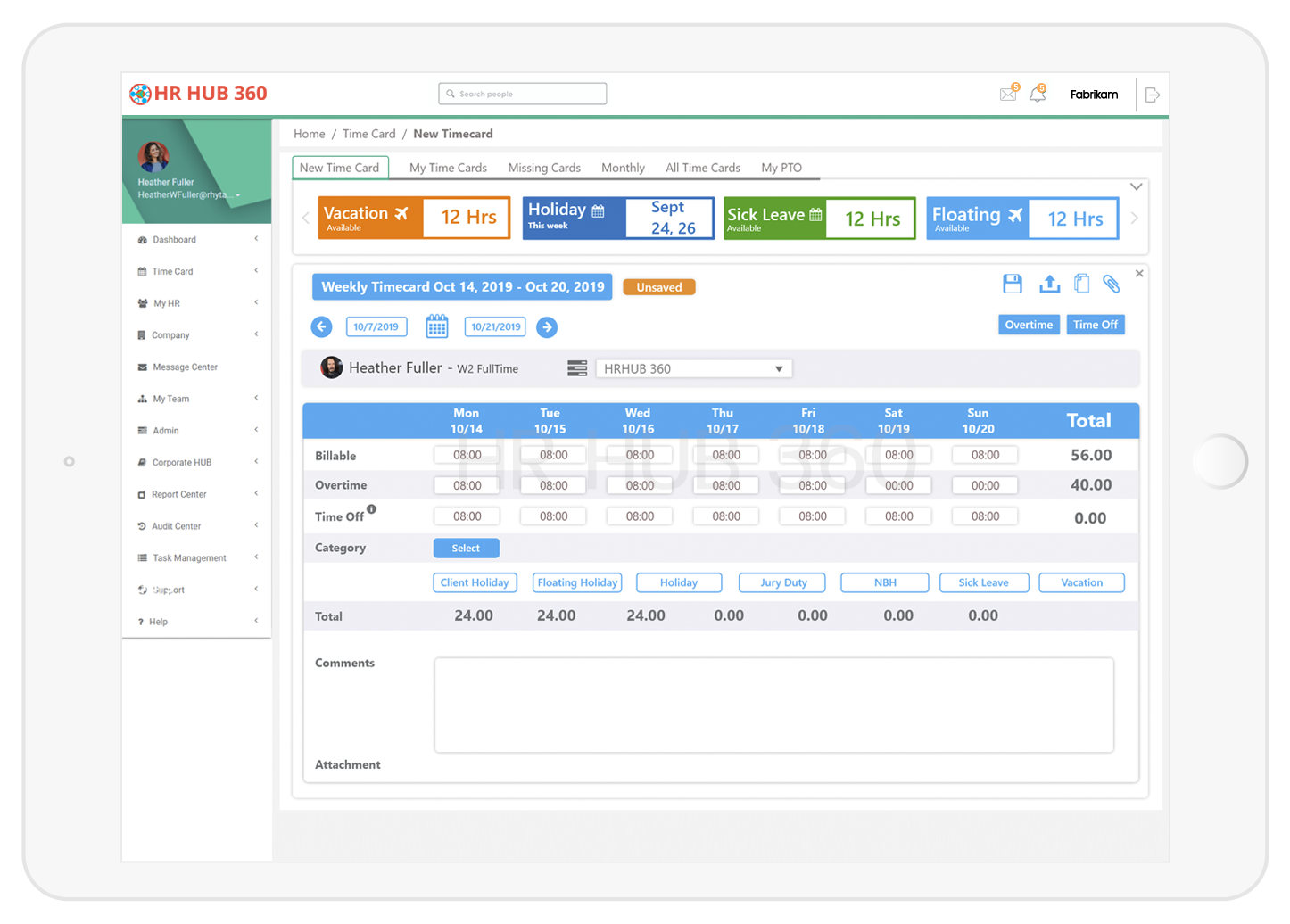Open Message Center in the sidebar

[185, 367]
